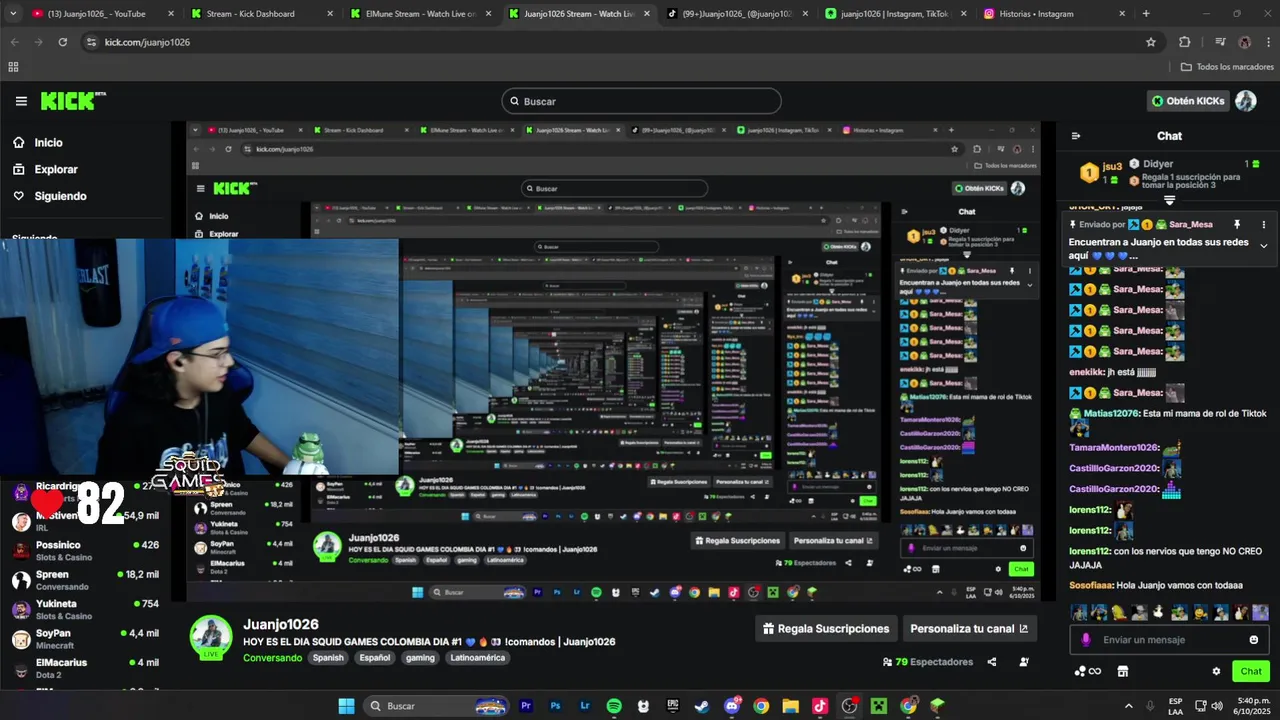Image resolution: width=1280 pixels, height=720 pixels.
Task: Click username TamaraMontero1026 in chat
Action: coord(1114,447)
